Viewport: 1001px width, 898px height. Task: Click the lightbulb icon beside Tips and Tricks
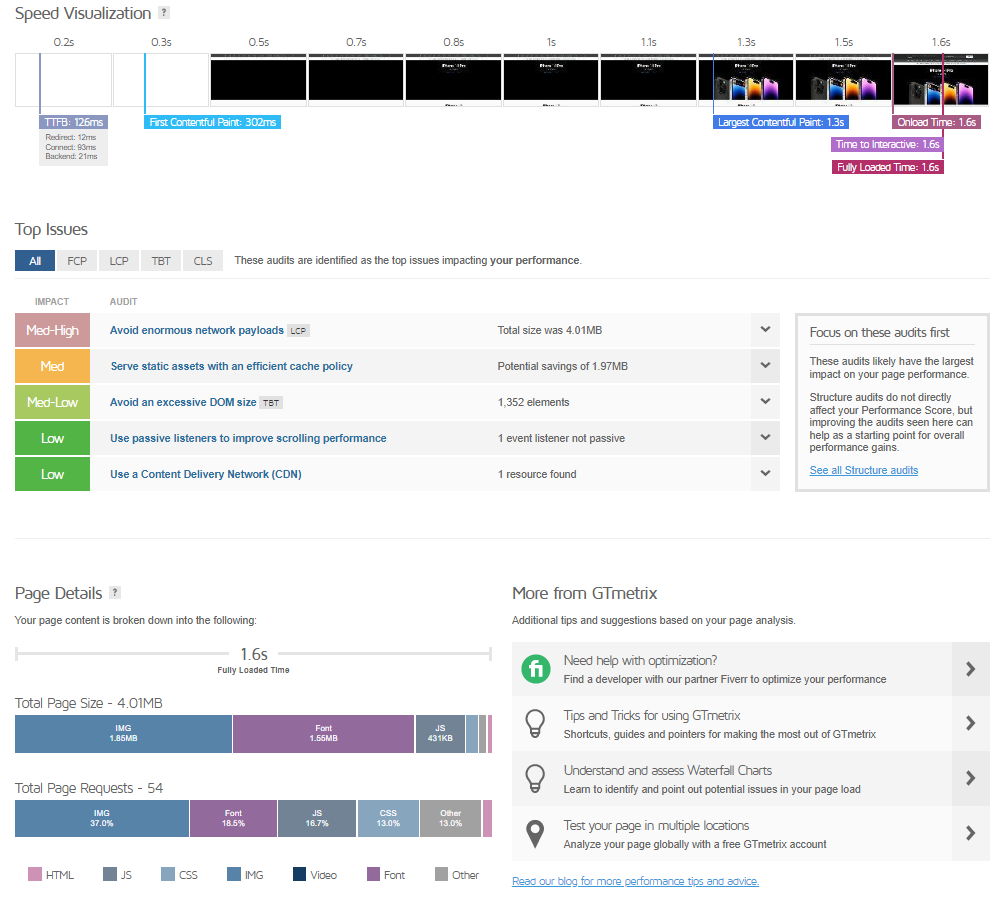click(x=537, y=724)
